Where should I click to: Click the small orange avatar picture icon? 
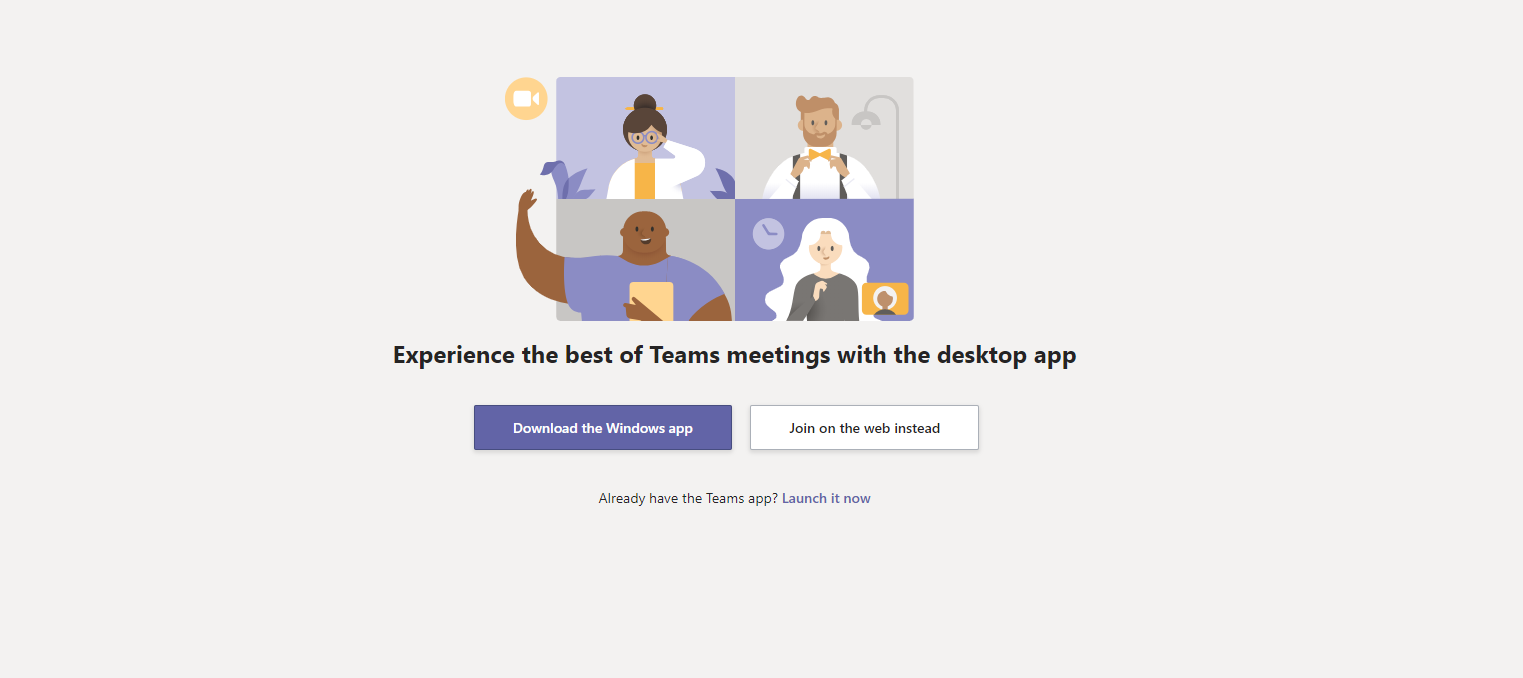(885, 299)
